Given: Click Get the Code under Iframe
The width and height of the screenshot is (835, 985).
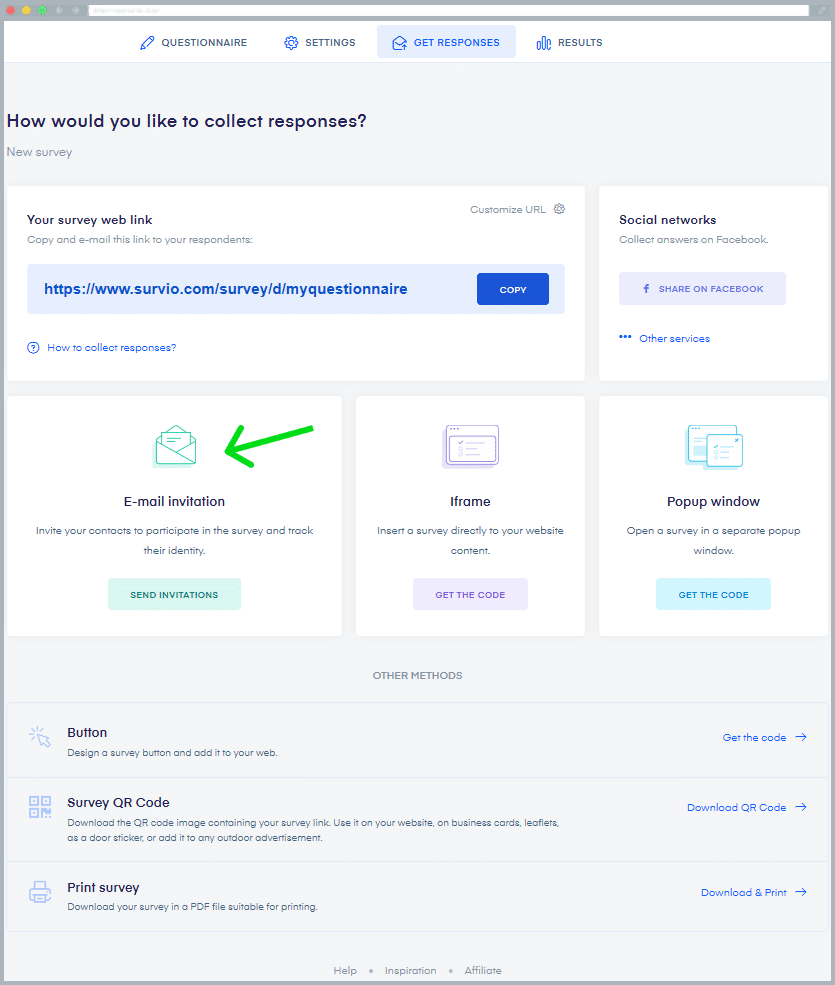Looking at the screenshot, I should (470, 595).
